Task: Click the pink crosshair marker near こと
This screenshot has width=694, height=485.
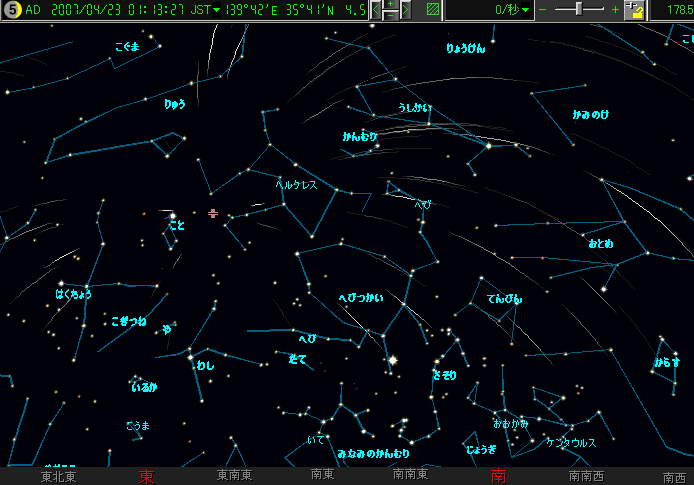Action: point(213,213)
